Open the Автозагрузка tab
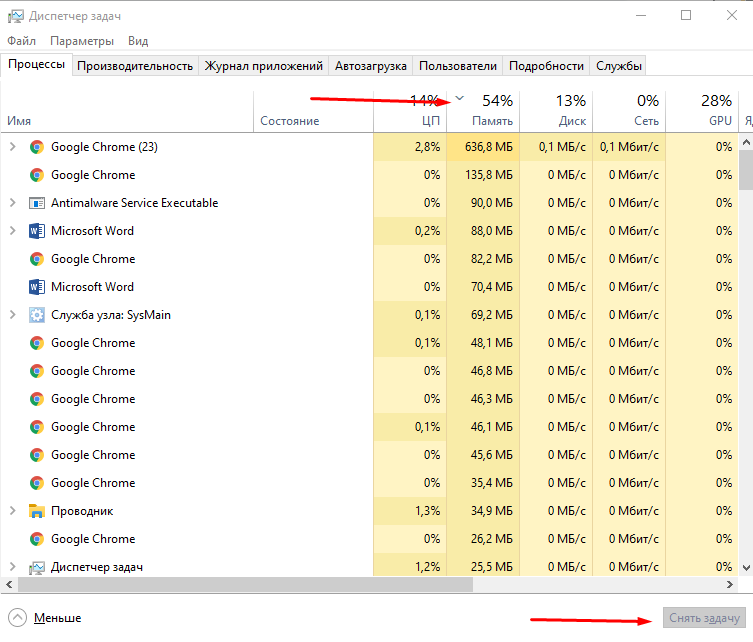 (x=371, y=66)
